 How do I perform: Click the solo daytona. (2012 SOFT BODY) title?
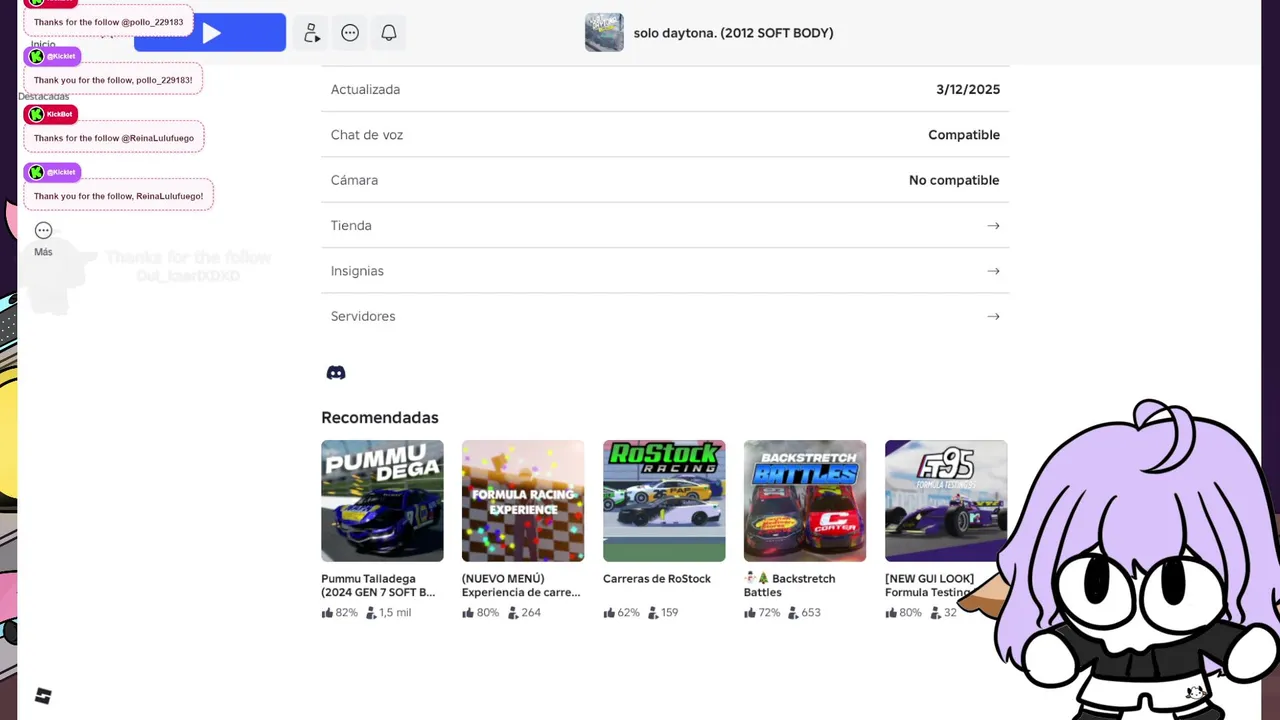733,33
